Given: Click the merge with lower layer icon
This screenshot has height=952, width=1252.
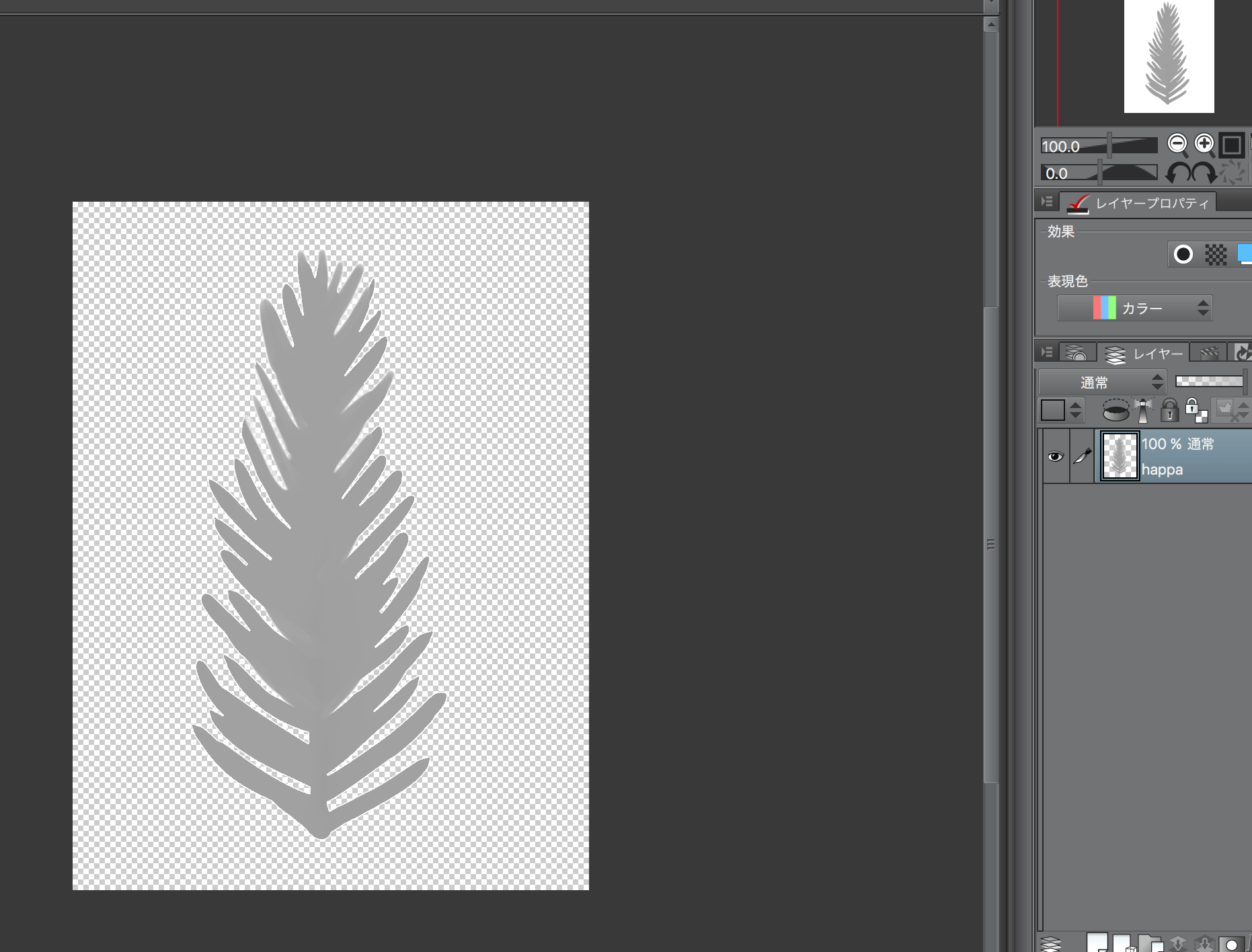Looking at the screenshot, I should click(x=1204, y=943).
